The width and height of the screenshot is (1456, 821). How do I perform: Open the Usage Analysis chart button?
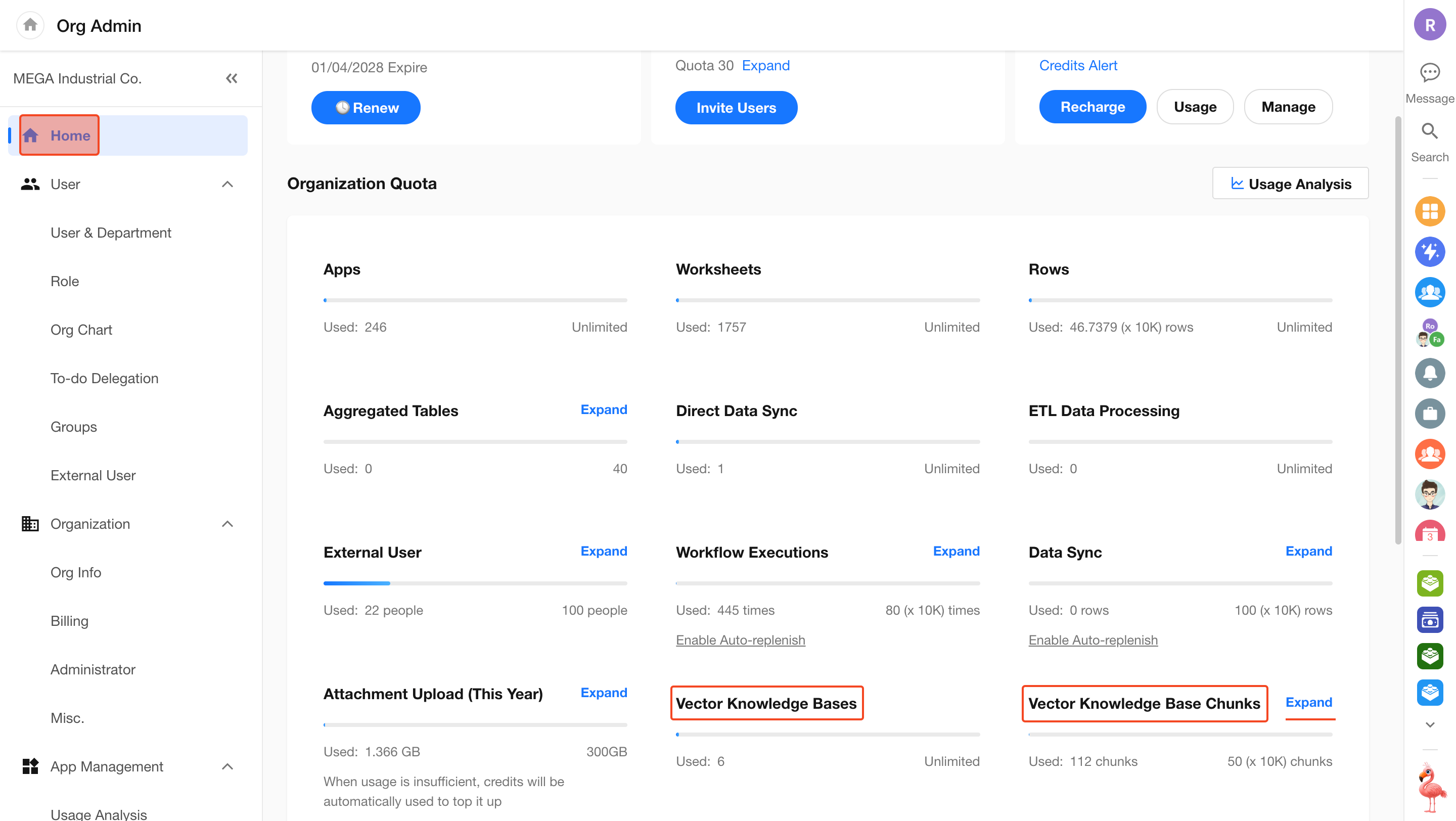(x=1290, y=184)
